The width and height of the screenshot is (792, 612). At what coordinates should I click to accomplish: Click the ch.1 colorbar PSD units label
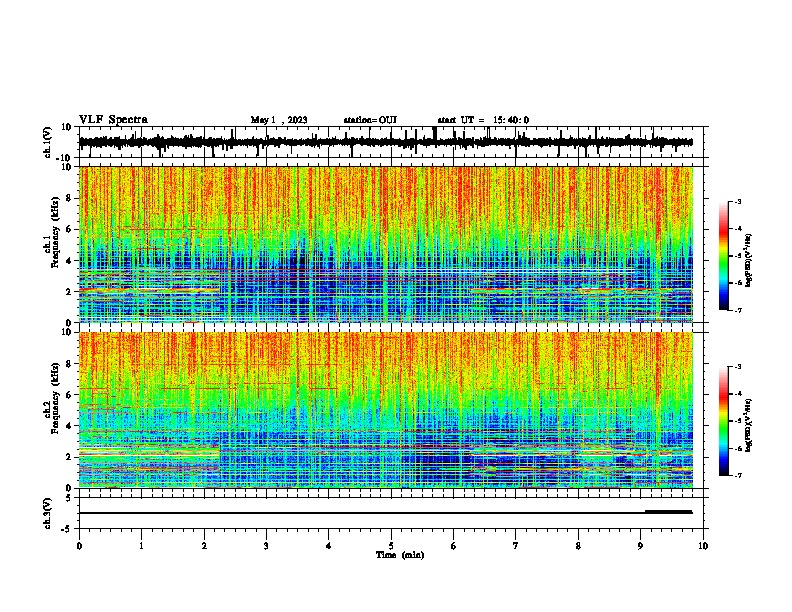coord(749,261)
